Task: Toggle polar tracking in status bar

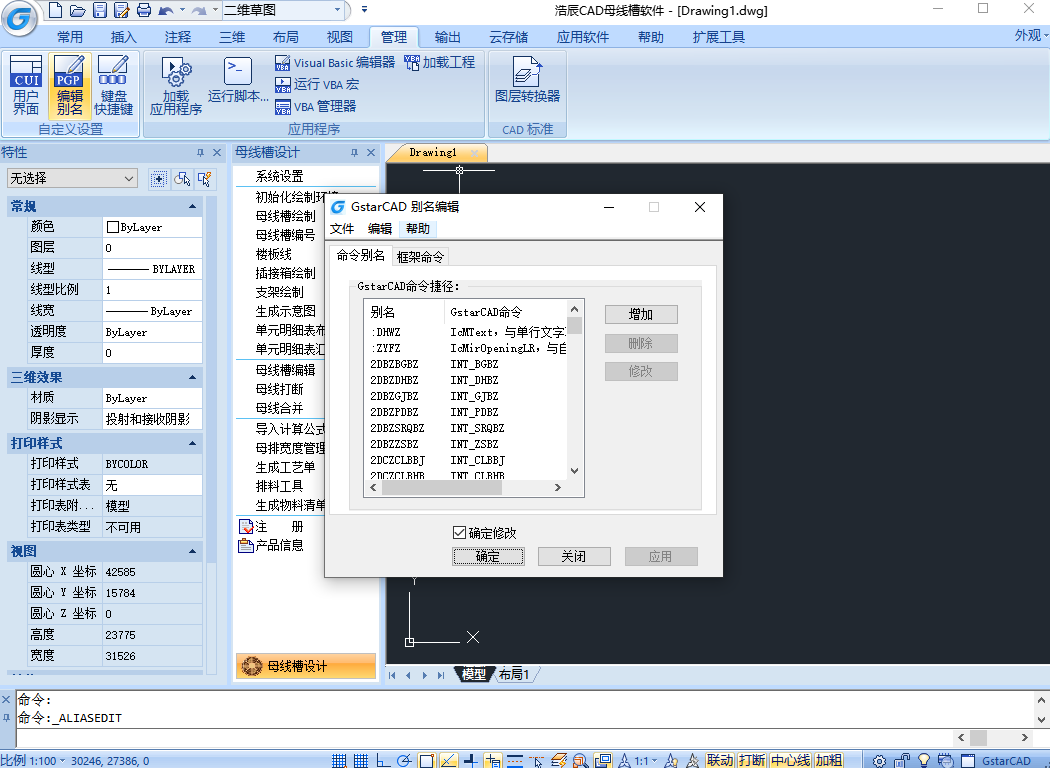Action: [x=404, y=761]
